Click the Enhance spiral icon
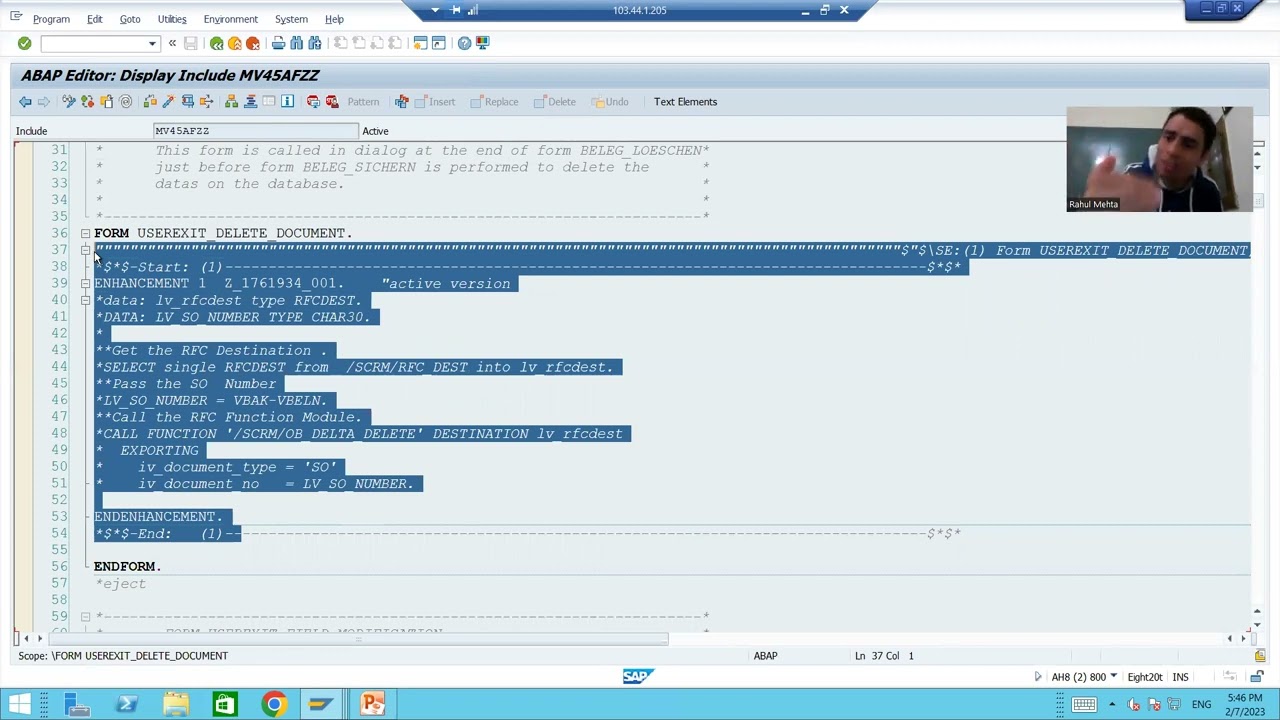This screenshot has width=1280, height=720. [x=125, y=102]
